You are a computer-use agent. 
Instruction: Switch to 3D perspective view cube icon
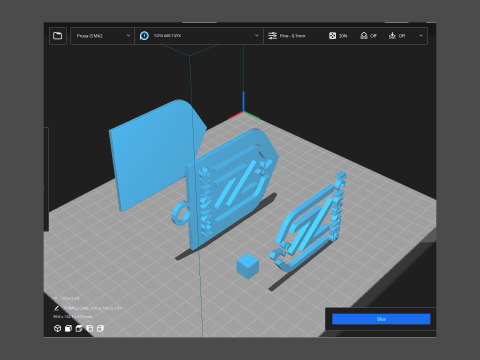[x=57, y=329]
